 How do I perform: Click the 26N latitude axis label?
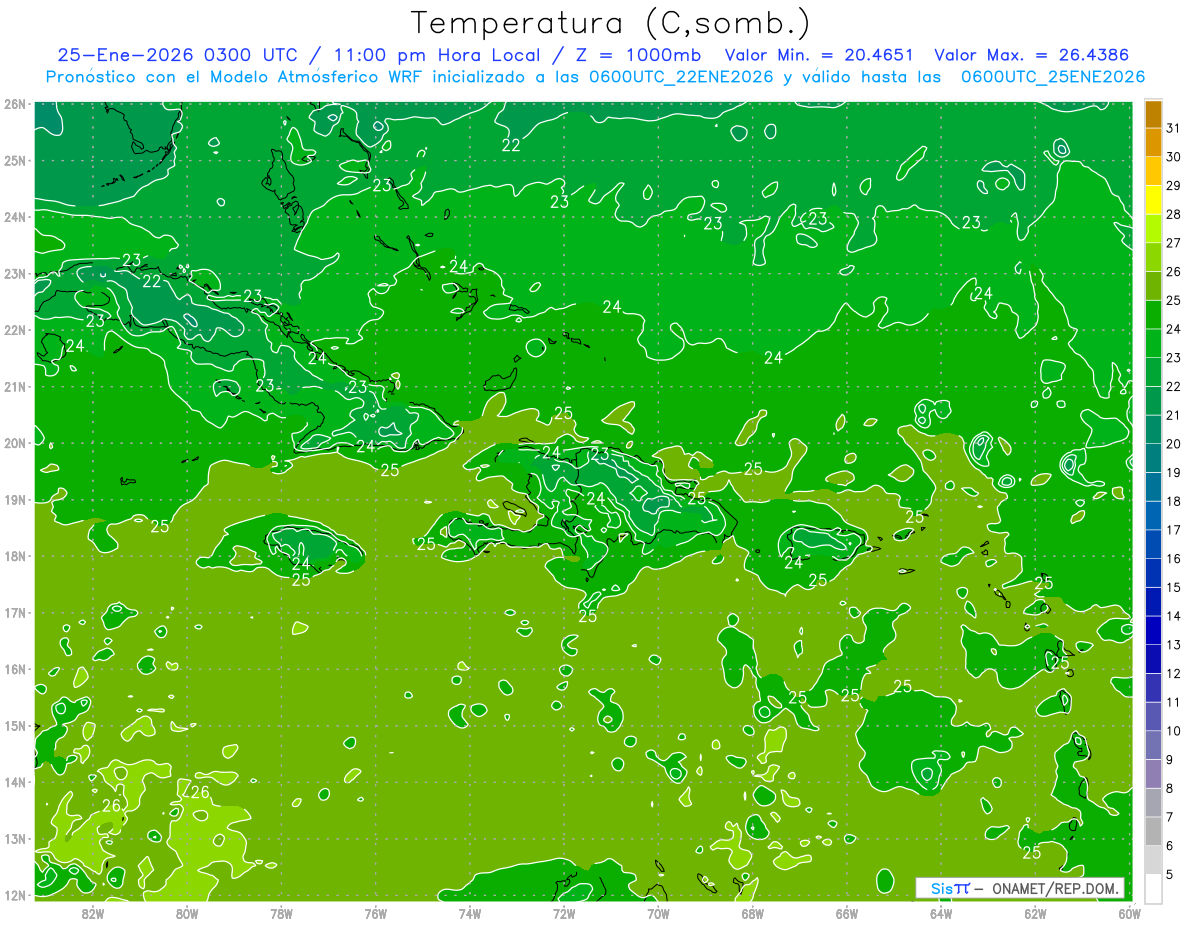click(x=15, y=104)
